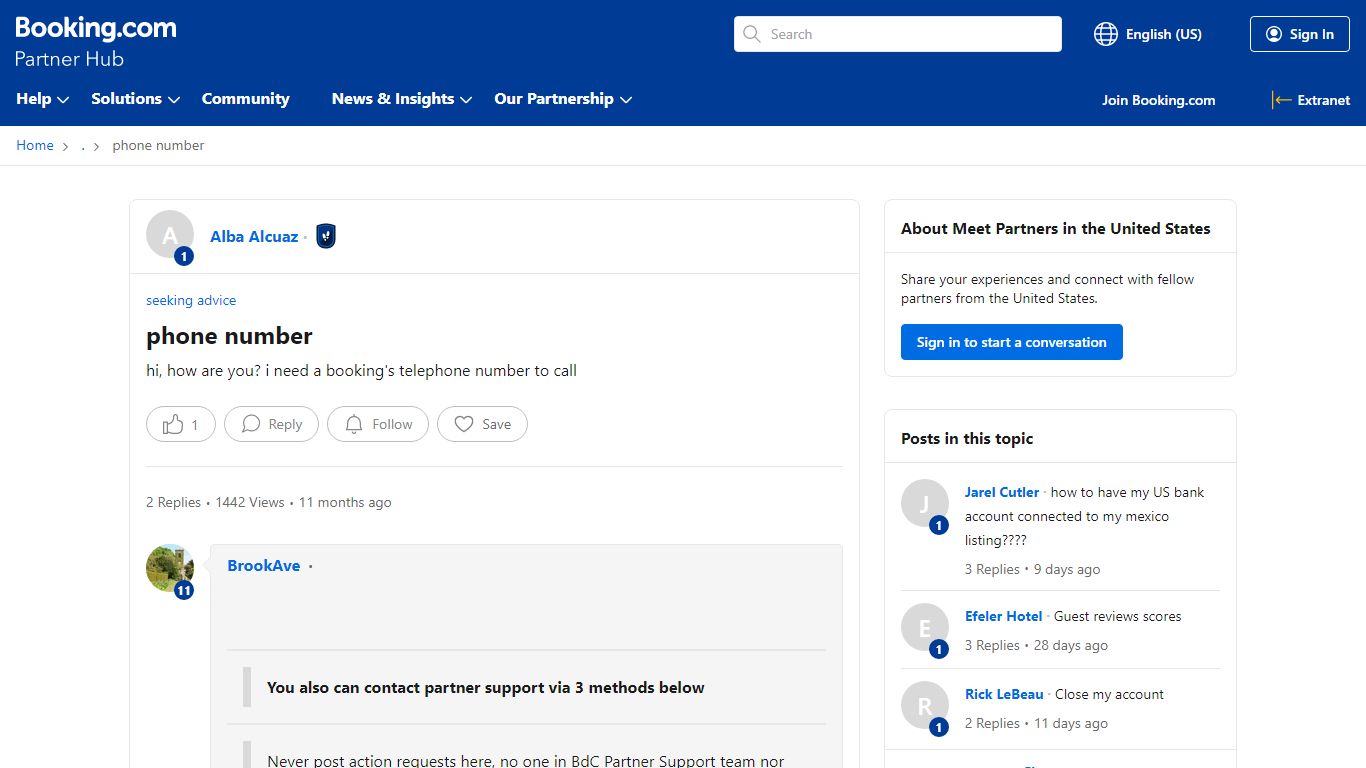1366x768 pixels.
Task: Open Efeler Hotel's profile link
Action: coord(1004,616)
